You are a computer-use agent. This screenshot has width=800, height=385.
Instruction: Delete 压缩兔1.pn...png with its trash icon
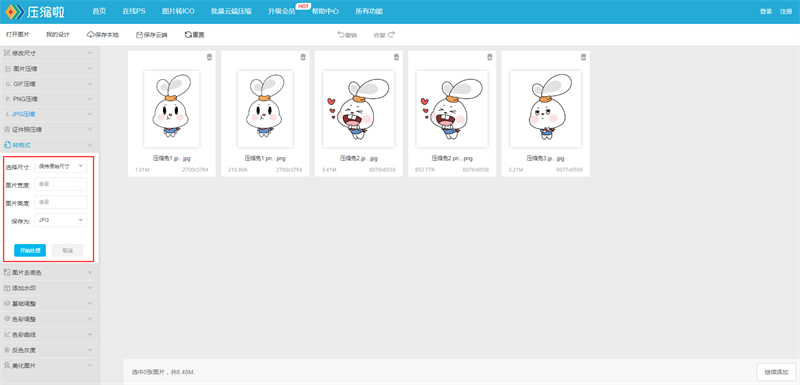pos(303,57)
